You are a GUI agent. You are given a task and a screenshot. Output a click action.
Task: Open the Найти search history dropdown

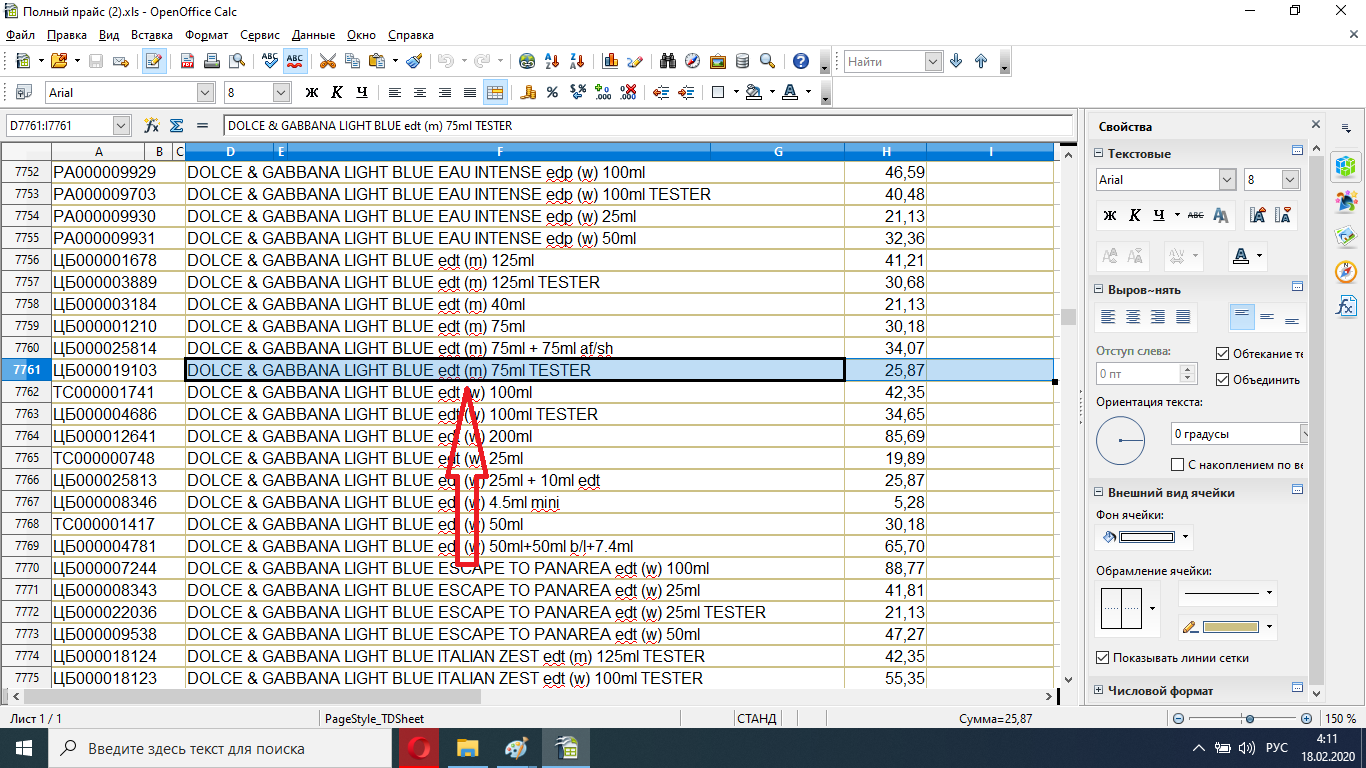[x=933, y=61]
